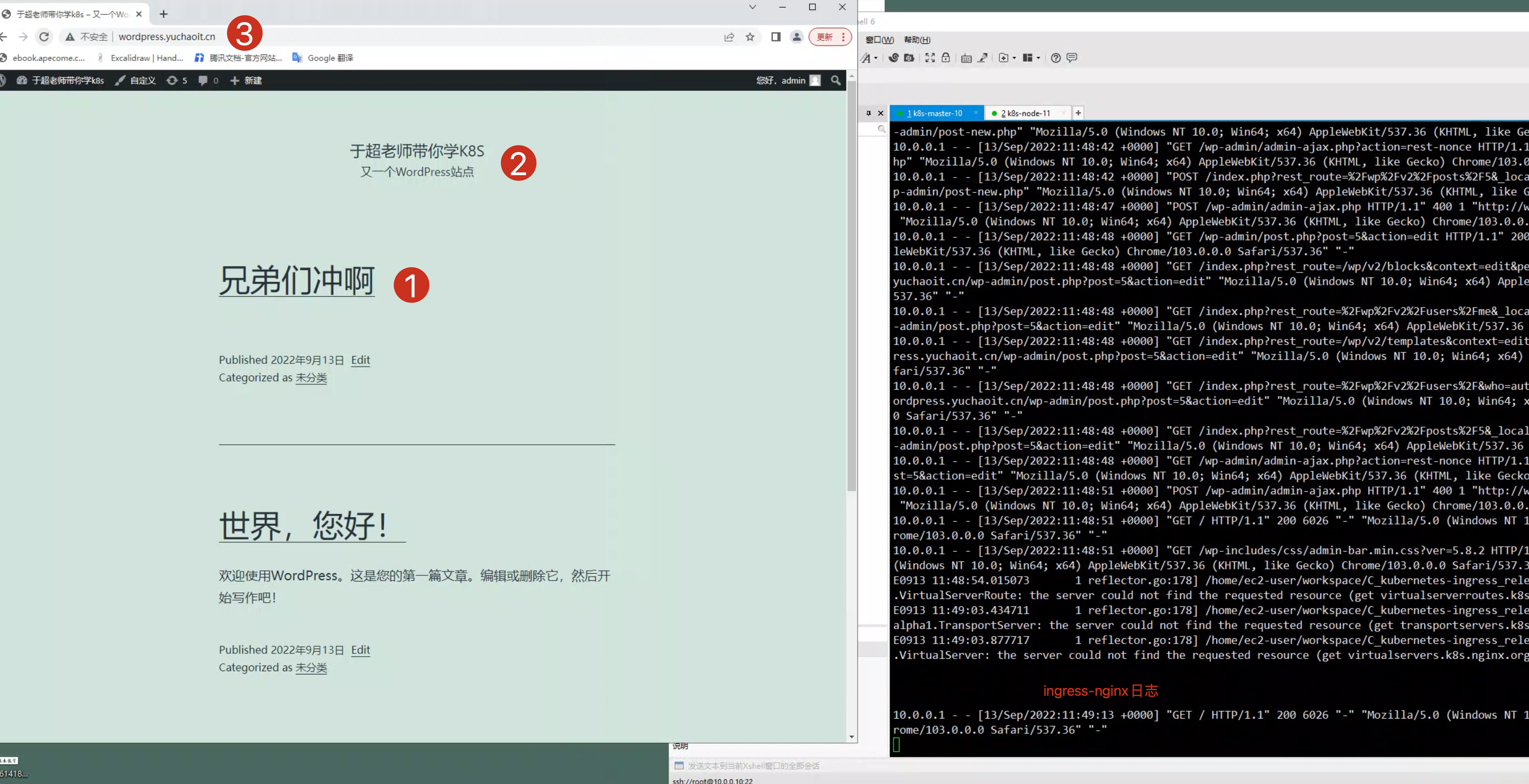
Task: Click the Xshell fullscreen toggle icon
Action: [x=929, y=58]
